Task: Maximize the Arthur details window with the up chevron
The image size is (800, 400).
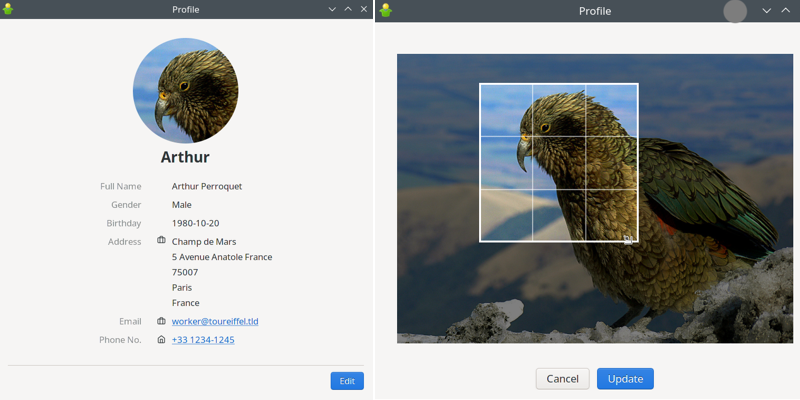Action: (348, 9)
